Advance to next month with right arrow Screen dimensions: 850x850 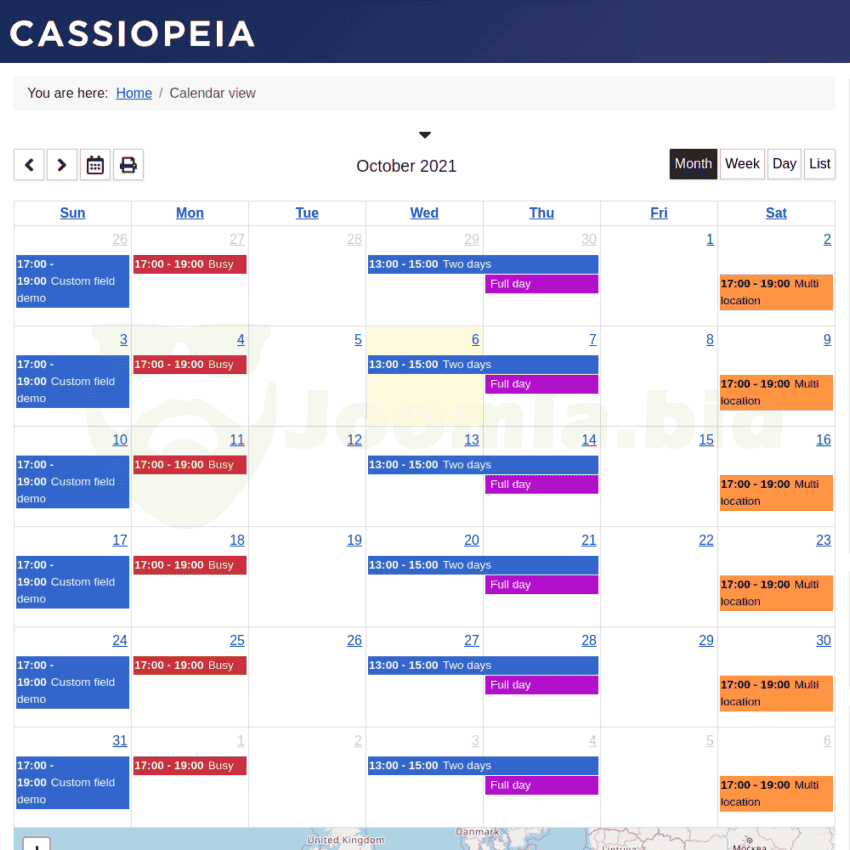62,164
